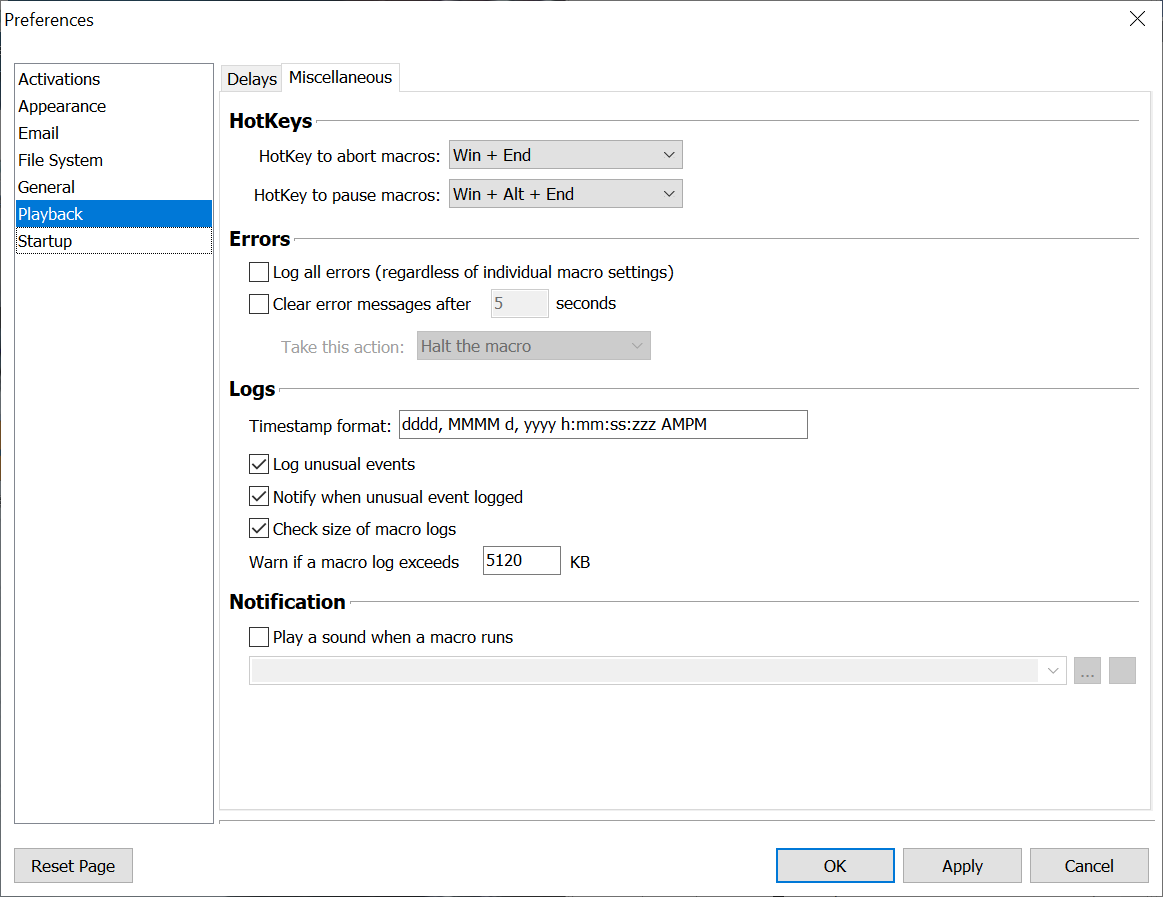The width and height of the screenshot is (1163, 897).
Task: Toggle Clear error messages after checkbox
Action: click(x=259, y=304)
